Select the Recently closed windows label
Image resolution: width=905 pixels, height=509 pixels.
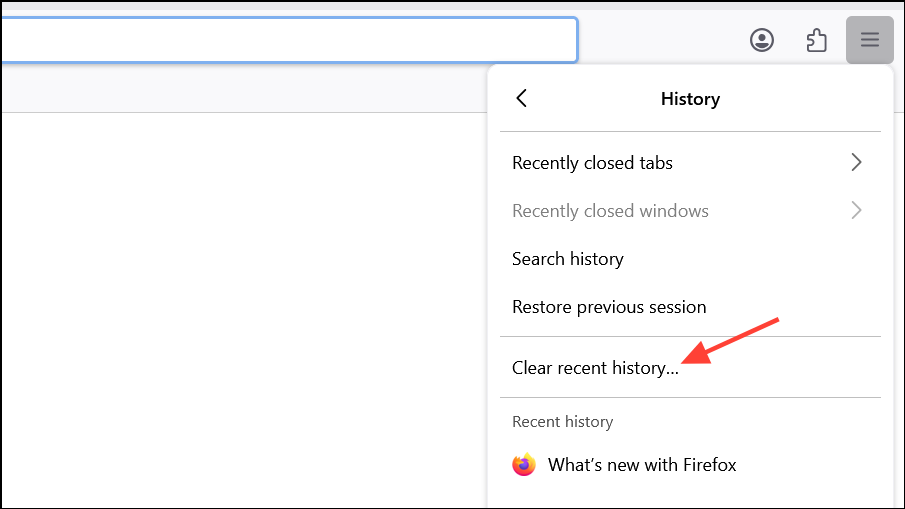click(x=610, y=211)
